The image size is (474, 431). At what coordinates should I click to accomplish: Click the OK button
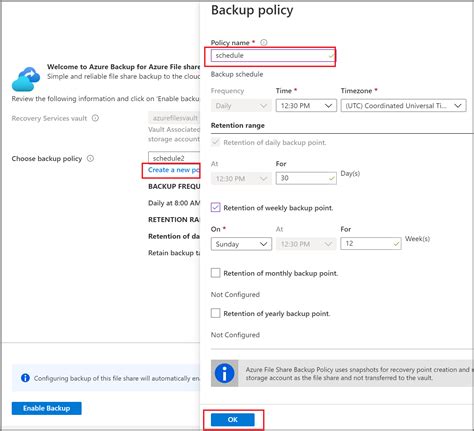pos(233,419)
